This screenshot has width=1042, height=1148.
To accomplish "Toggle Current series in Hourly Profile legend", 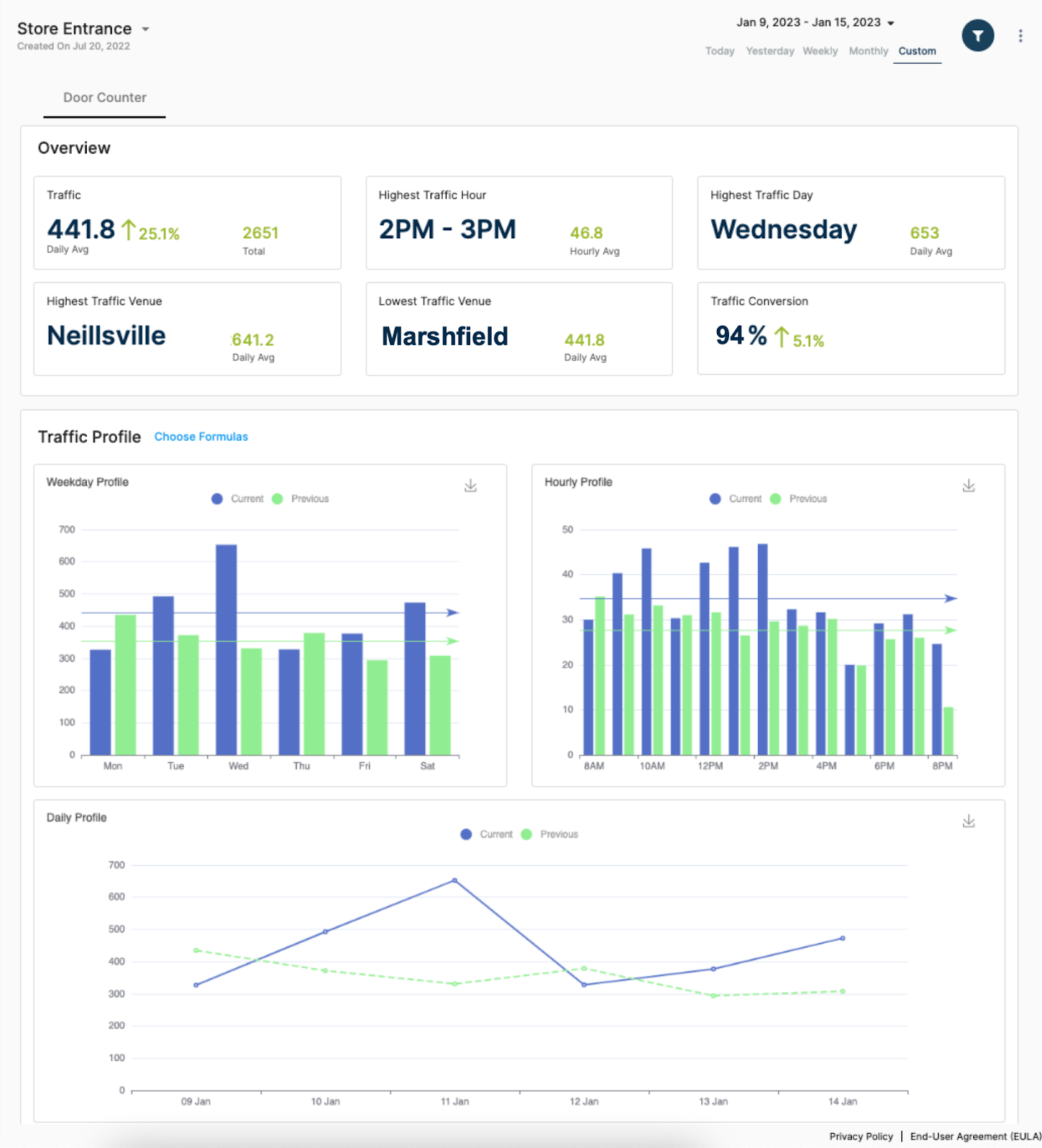I will click(x=736, y=499).
